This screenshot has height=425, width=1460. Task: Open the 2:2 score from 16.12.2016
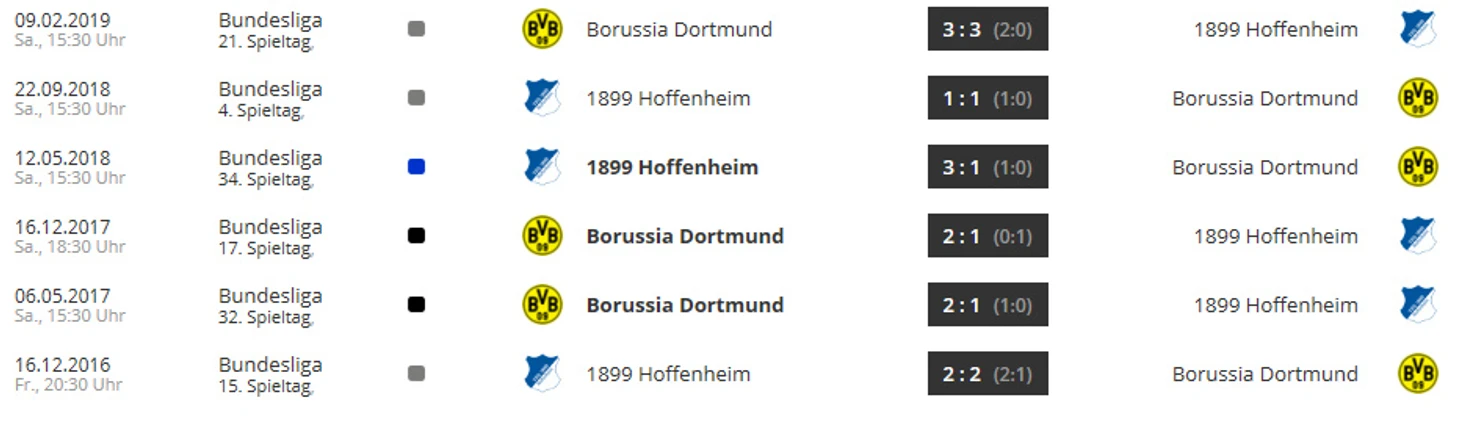987,373
